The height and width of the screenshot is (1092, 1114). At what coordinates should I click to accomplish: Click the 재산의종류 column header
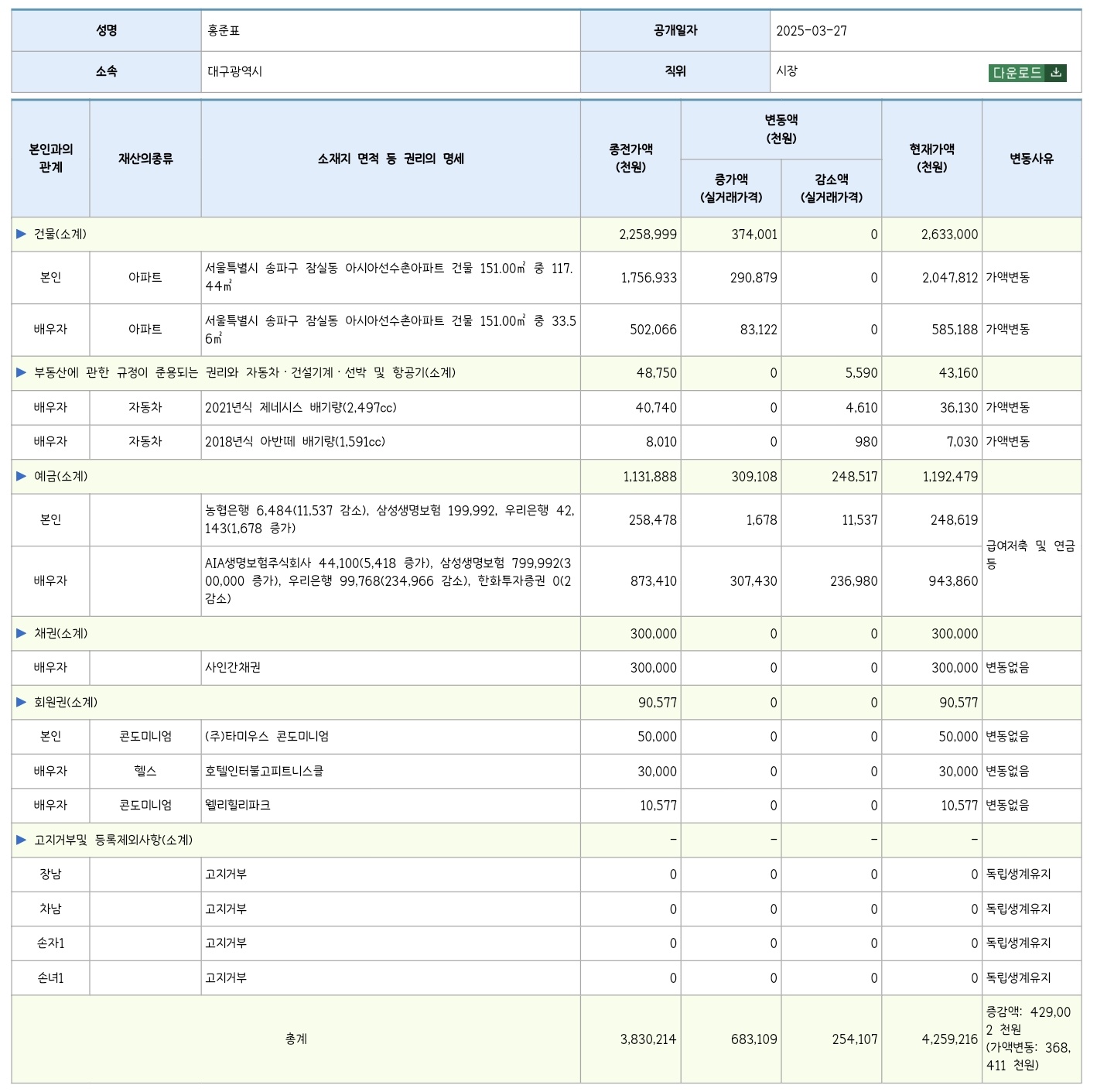click(x=145, y=158)
